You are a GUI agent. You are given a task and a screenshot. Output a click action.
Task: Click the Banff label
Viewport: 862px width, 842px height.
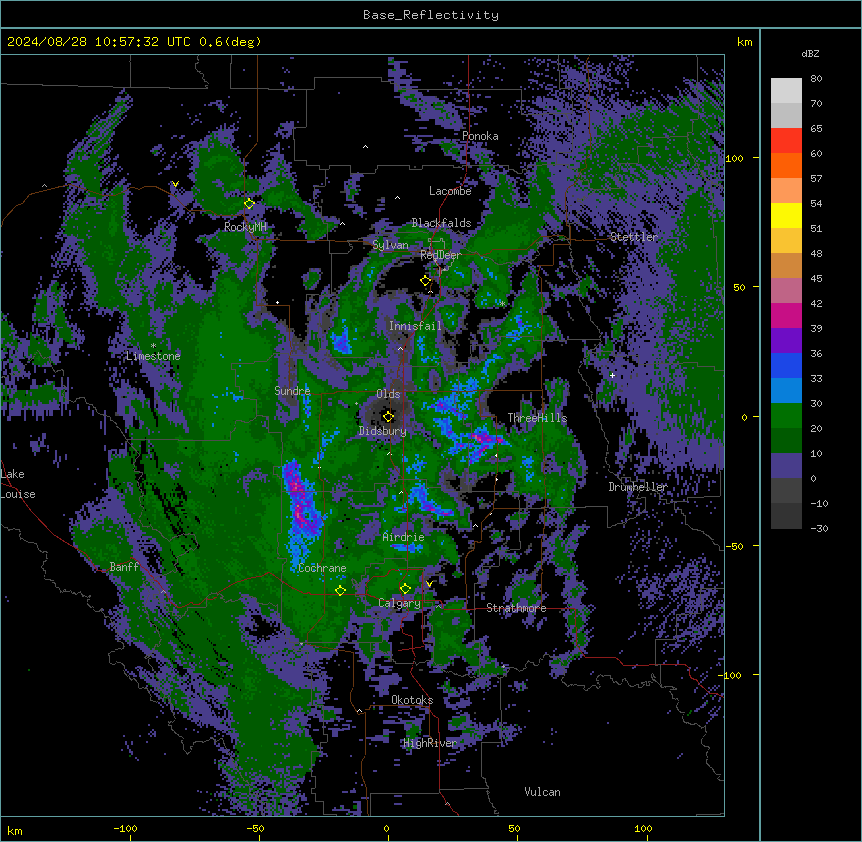point(124,567)
